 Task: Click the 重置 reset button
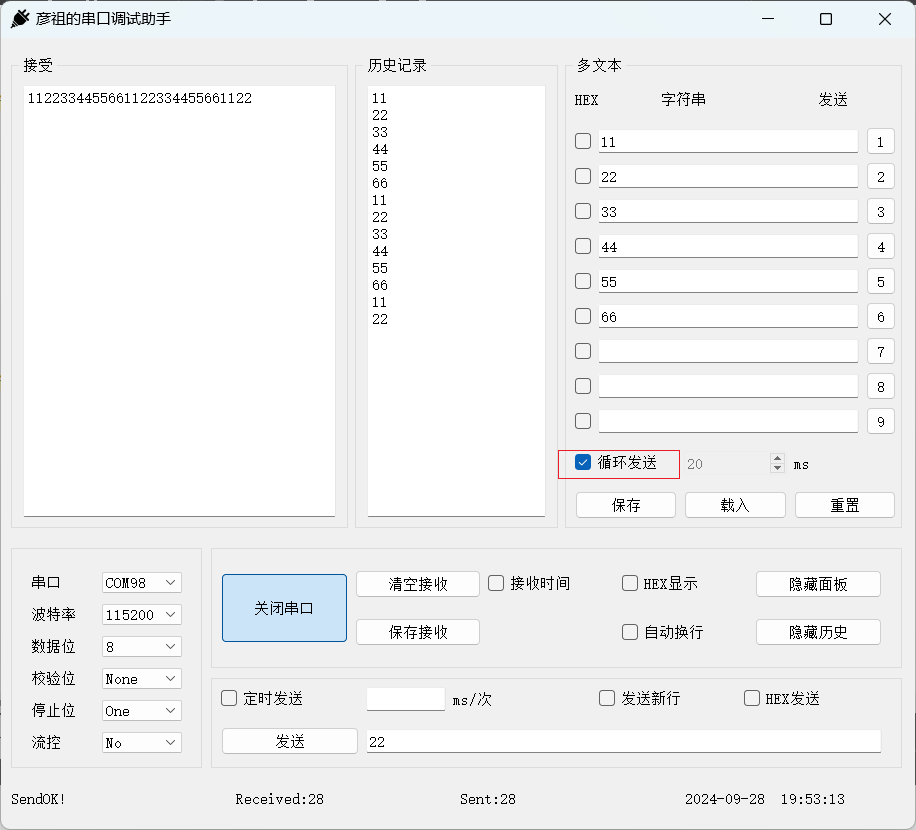[x=845, y=505]
